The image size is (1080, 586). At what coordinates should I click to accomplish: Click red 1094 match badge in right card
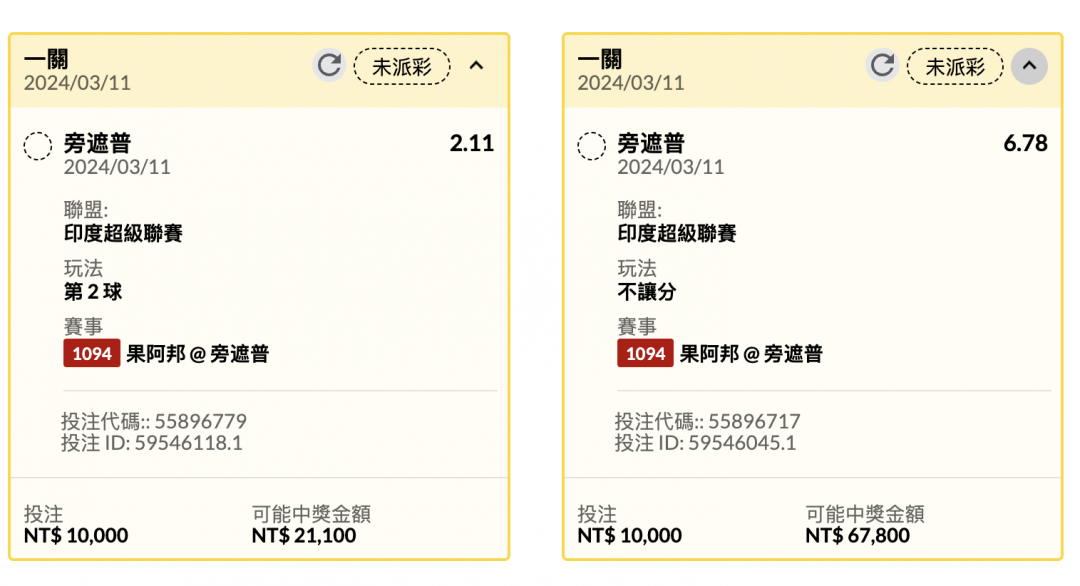645,353
